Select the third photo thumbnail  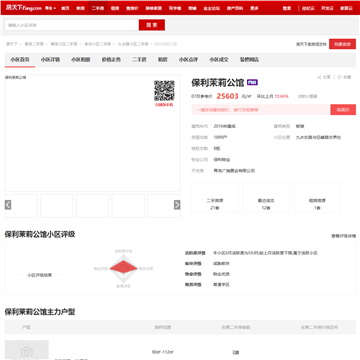click(92, 206)
